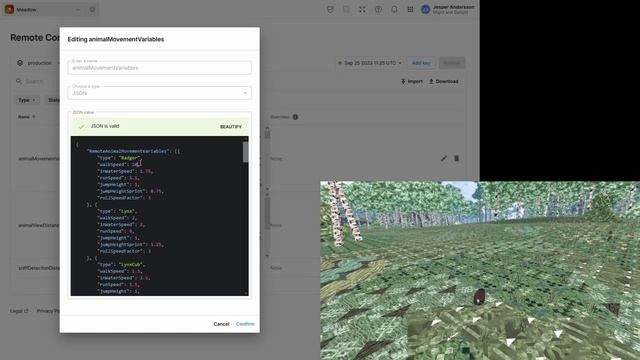Click the Badger inWaterSpeed line
640x360 pixels.
pos(125,171)
